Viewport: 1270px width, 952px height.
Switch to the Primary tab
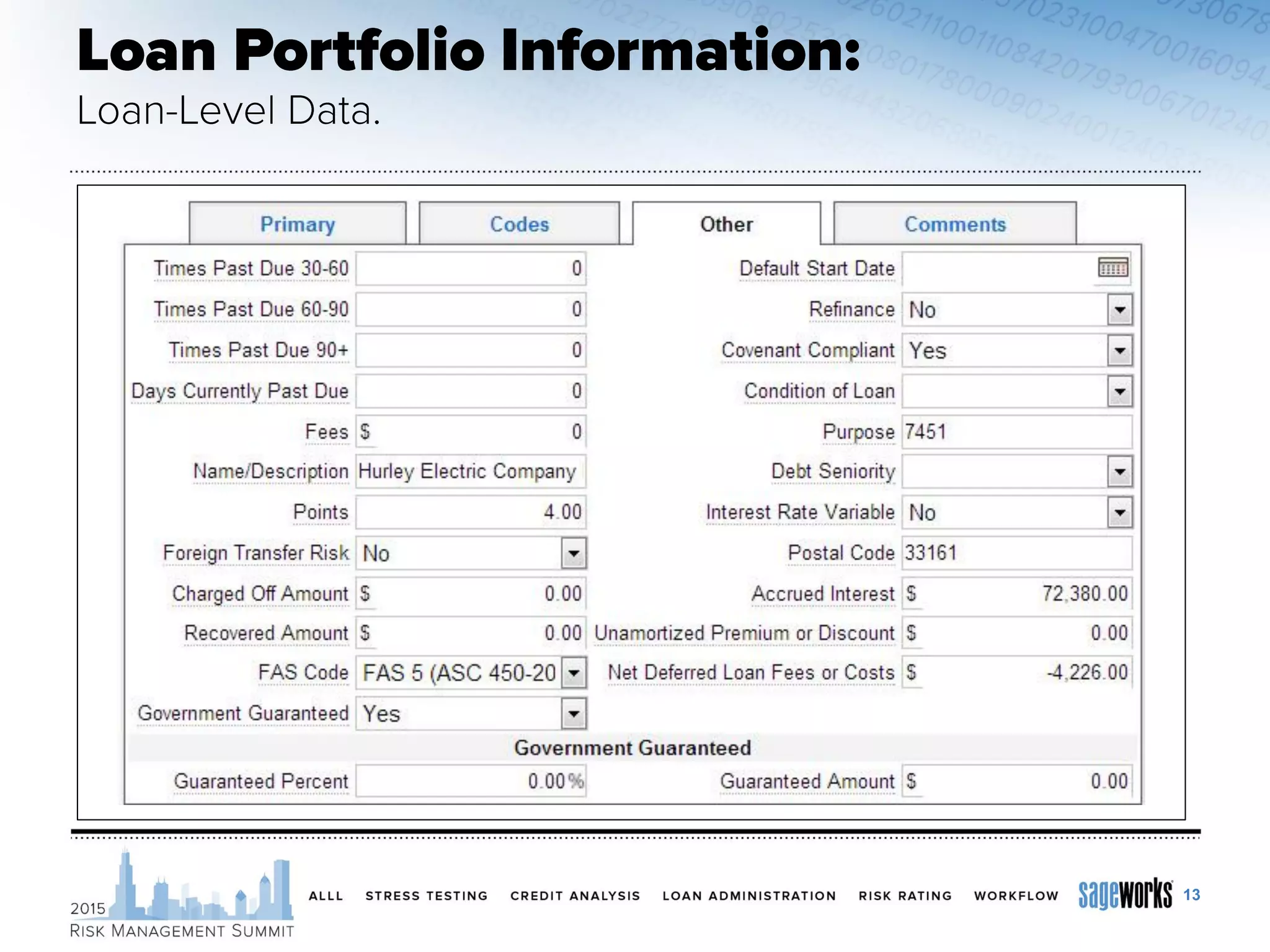[x=298, y=224]
